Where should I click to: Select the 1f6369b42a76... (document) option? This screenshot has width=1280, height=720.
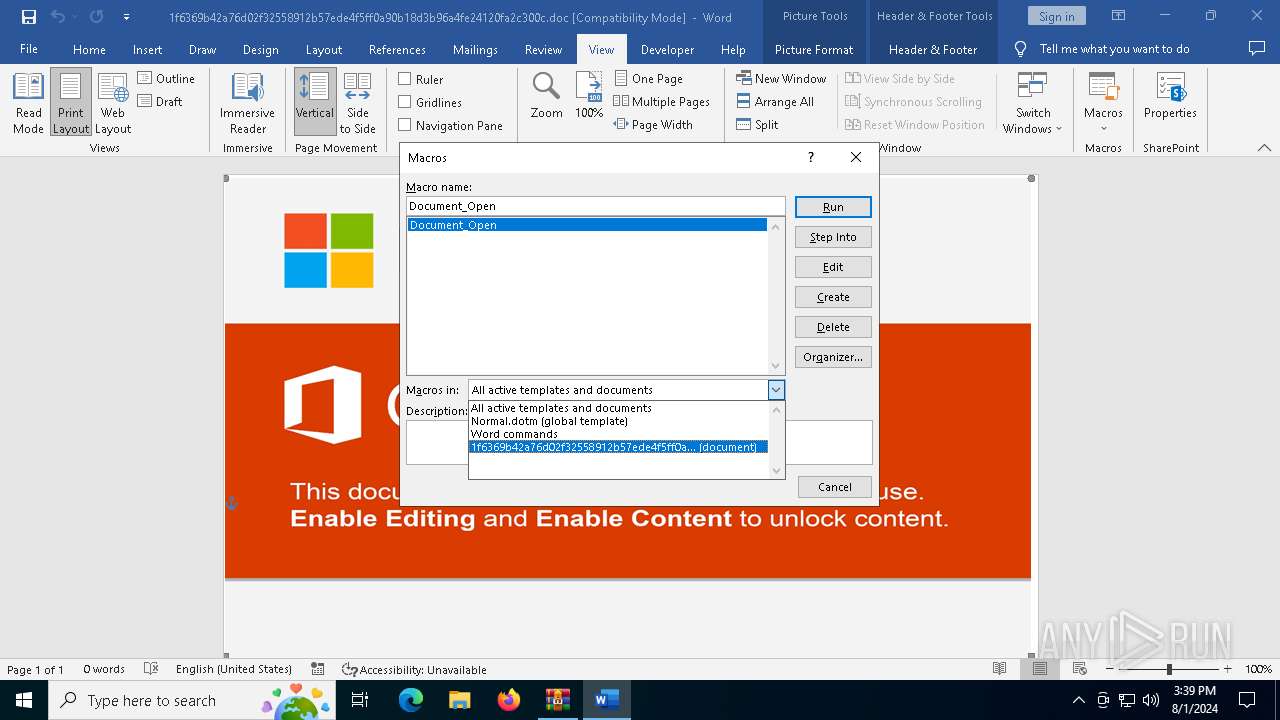click(x=618, y=447)
